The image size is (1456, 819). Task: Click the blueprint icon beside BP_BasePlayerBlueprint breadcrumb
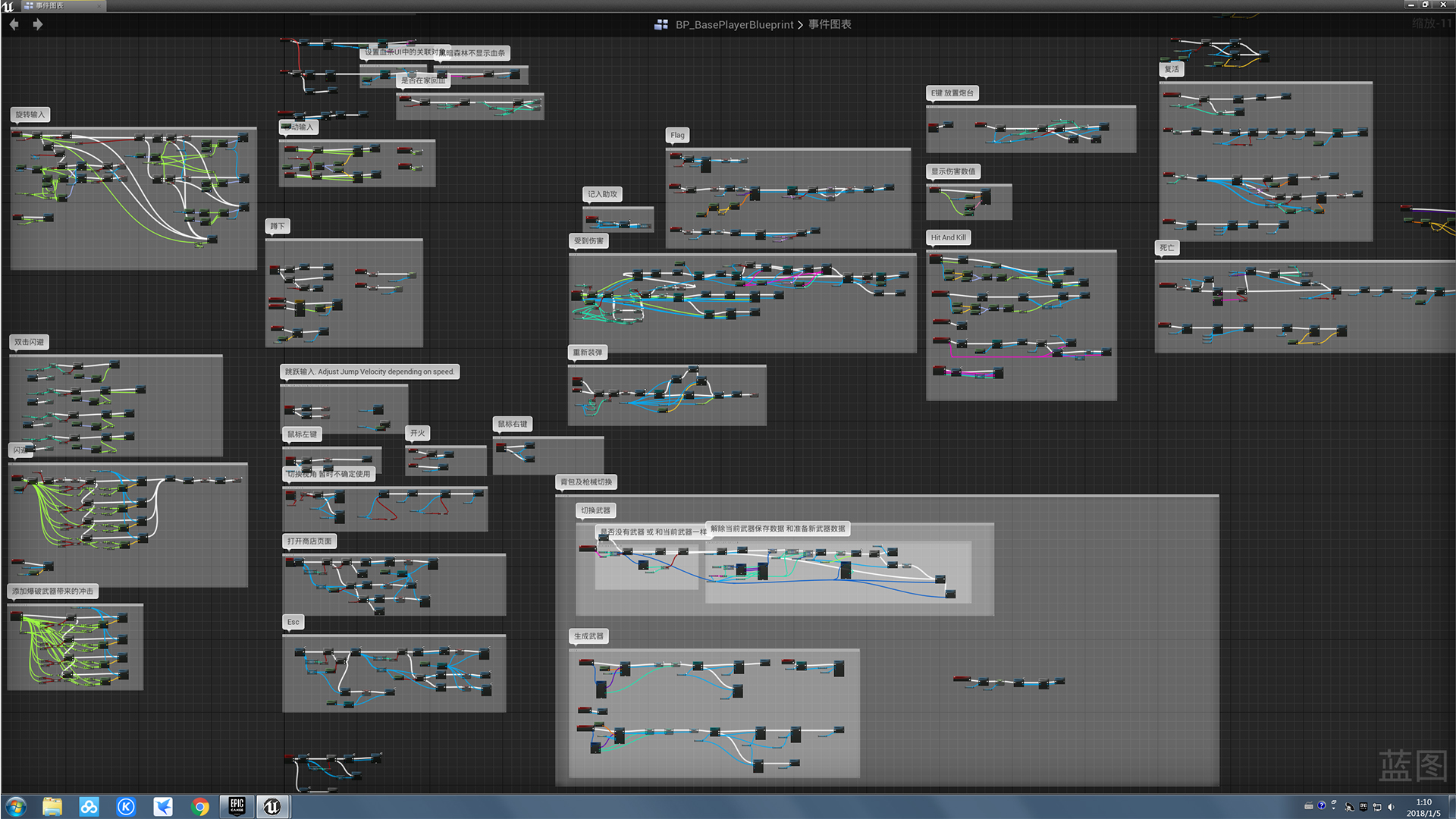coord(661,24)
